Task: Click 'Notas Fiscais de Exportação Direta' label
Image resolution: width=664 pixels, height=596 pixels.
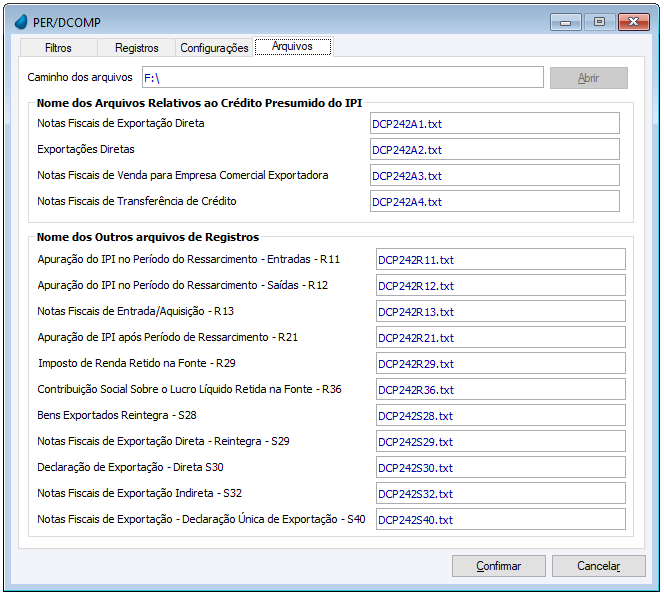Action: [x=121, y=123]
